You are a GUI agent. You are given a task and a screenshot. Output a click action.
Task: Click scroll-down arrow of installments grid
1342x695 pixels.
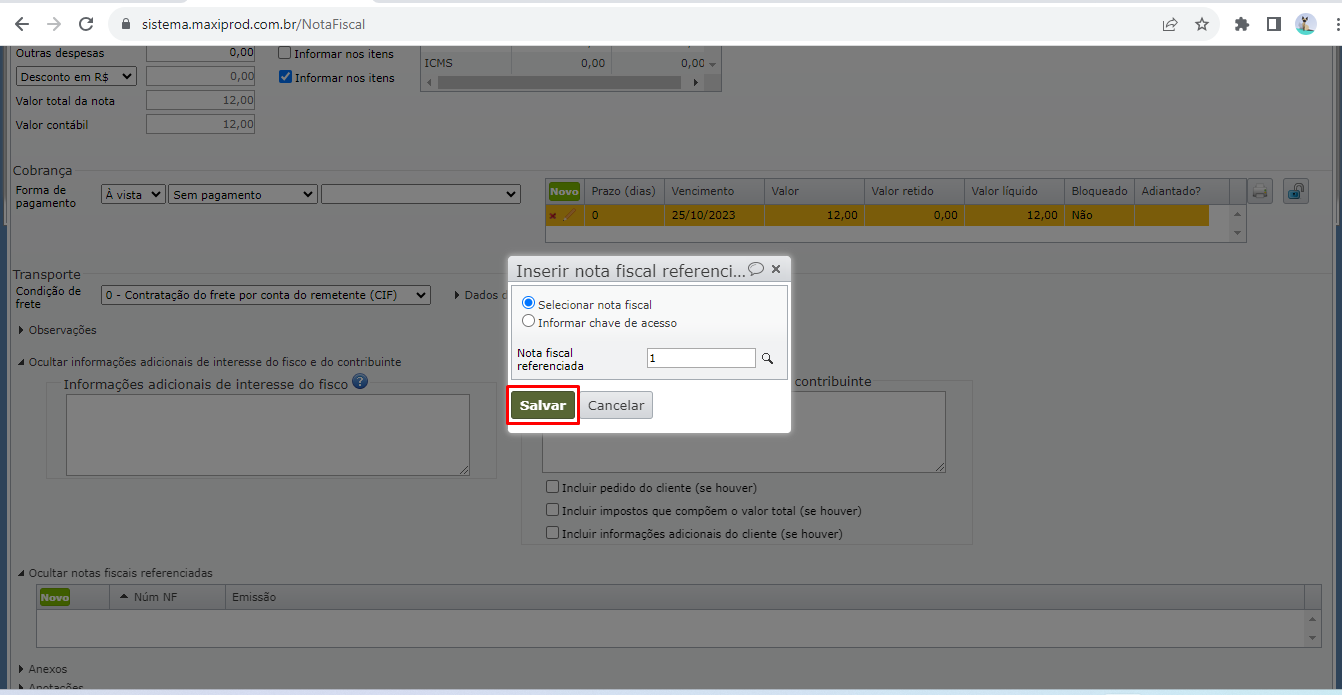tap(1239, 233)
